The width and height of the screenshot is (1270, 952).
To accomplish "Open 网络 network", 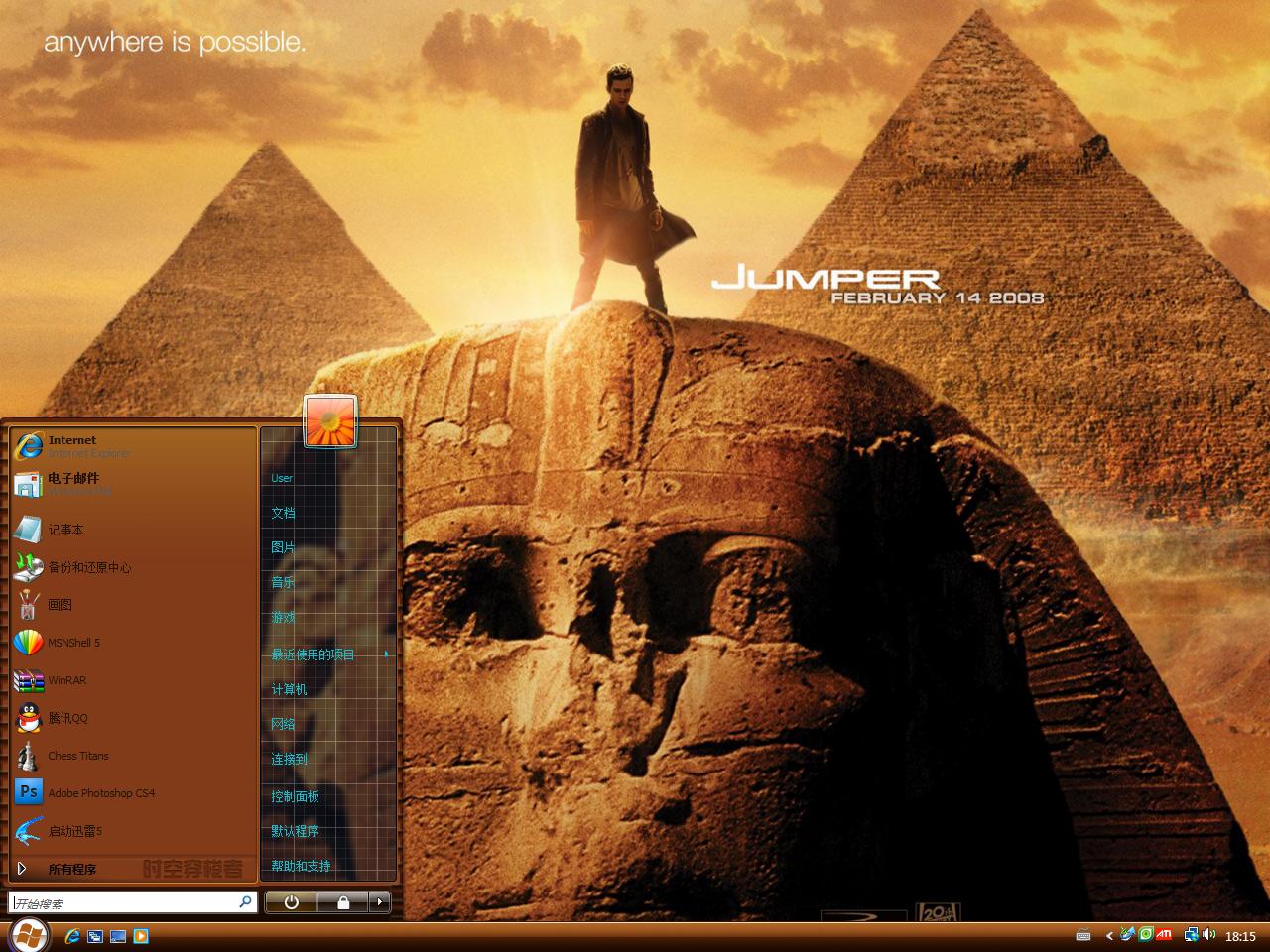I will point(328,724).
